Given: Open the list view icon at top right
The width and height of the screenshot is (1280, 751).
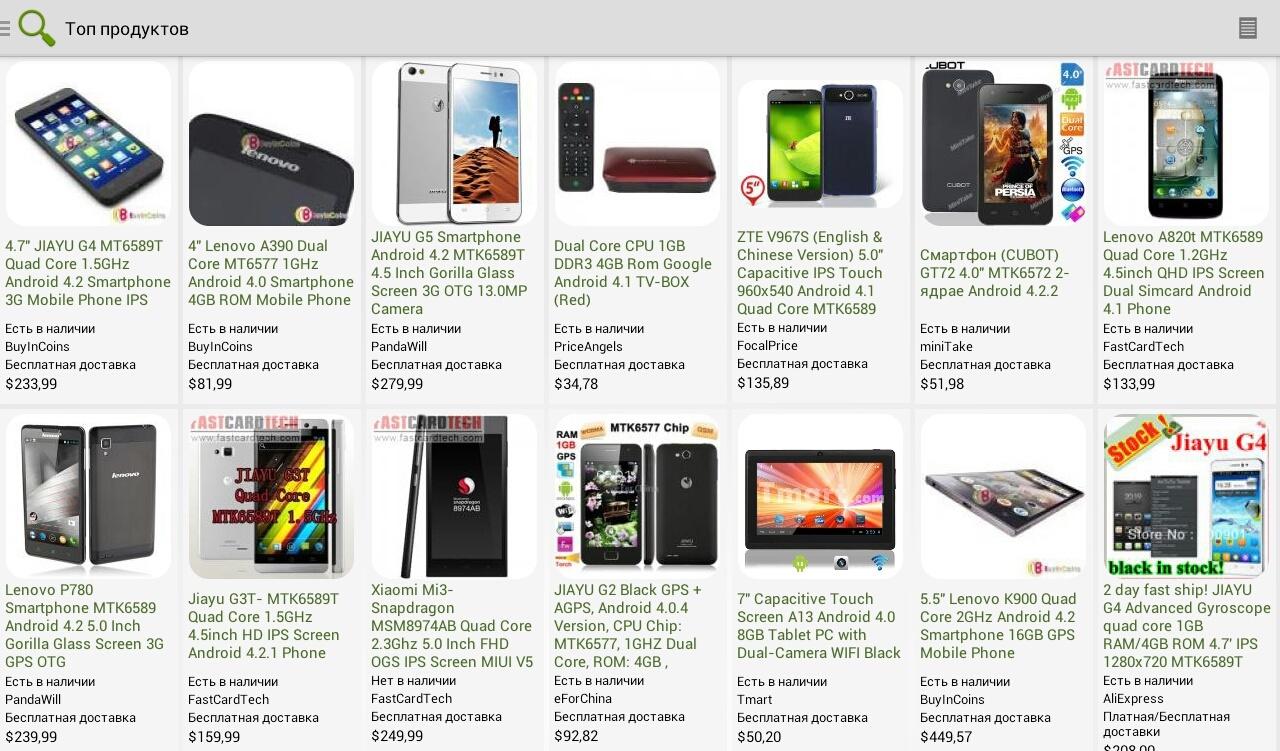Looking at the screenshot, I should [x=1247, y=28].
